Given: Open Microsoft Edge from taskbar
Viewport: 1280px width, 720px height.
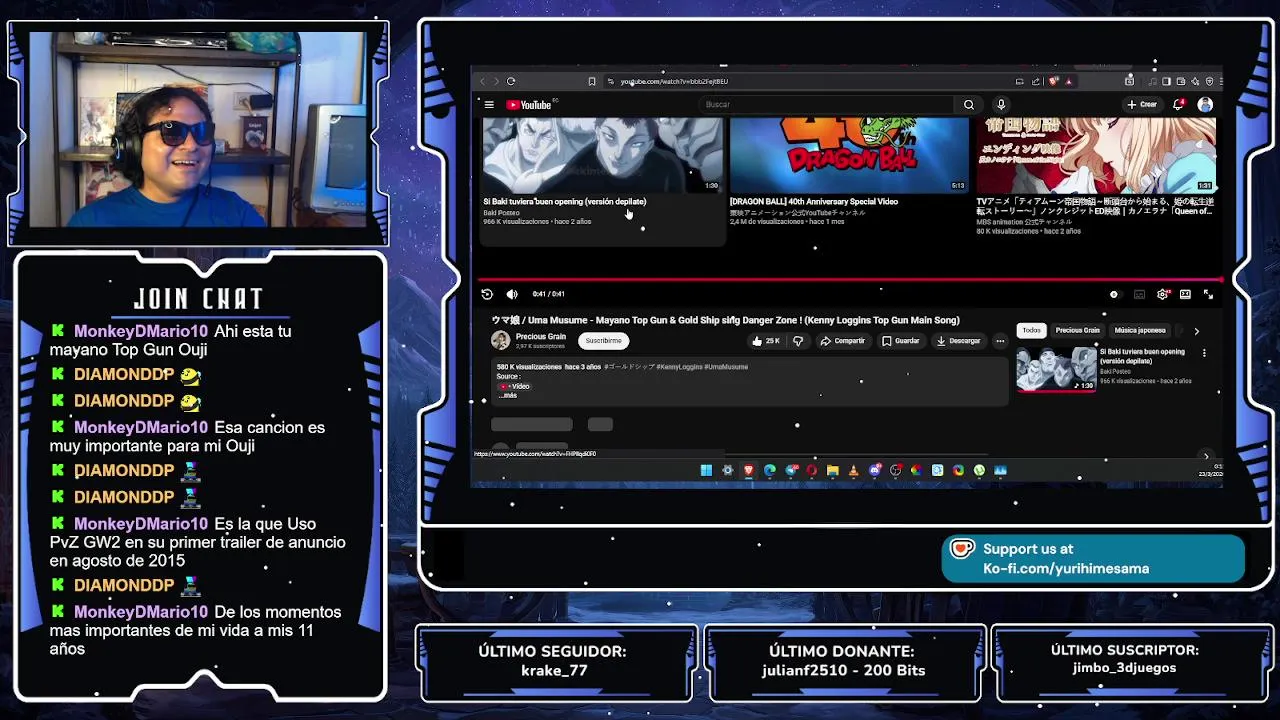Looking at the screenshot, I should 769,470.
